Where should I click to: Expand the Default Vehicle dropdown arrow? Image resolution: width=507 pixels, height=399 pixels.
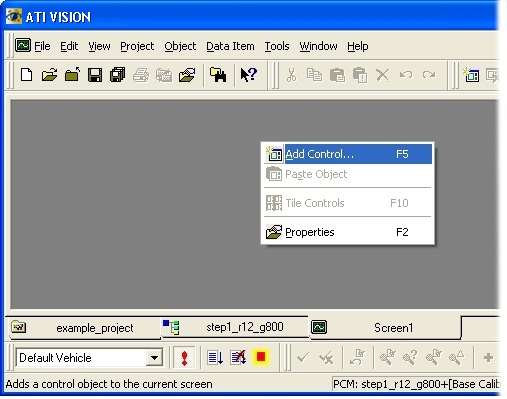pyautogui.click(x=154, y=358)
